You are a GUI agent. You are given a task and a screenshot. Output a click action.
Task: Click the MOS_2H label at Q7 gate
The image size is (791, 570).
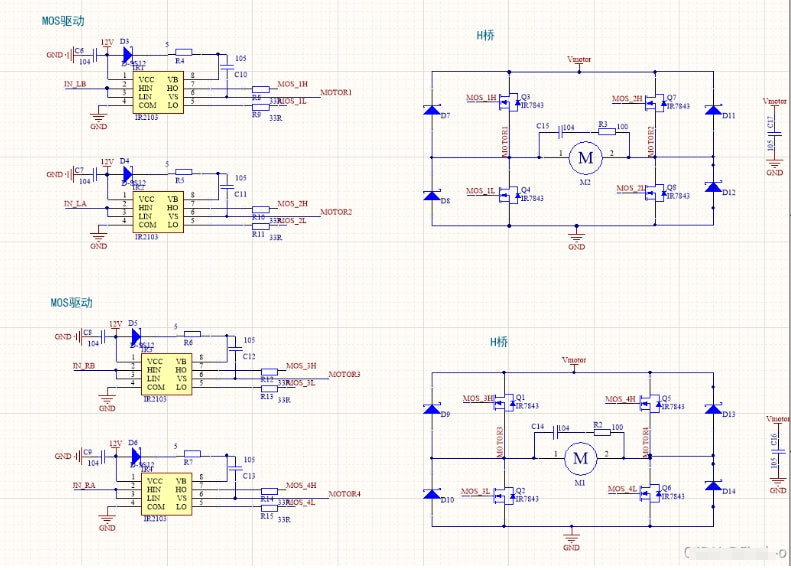pos(628,98)
